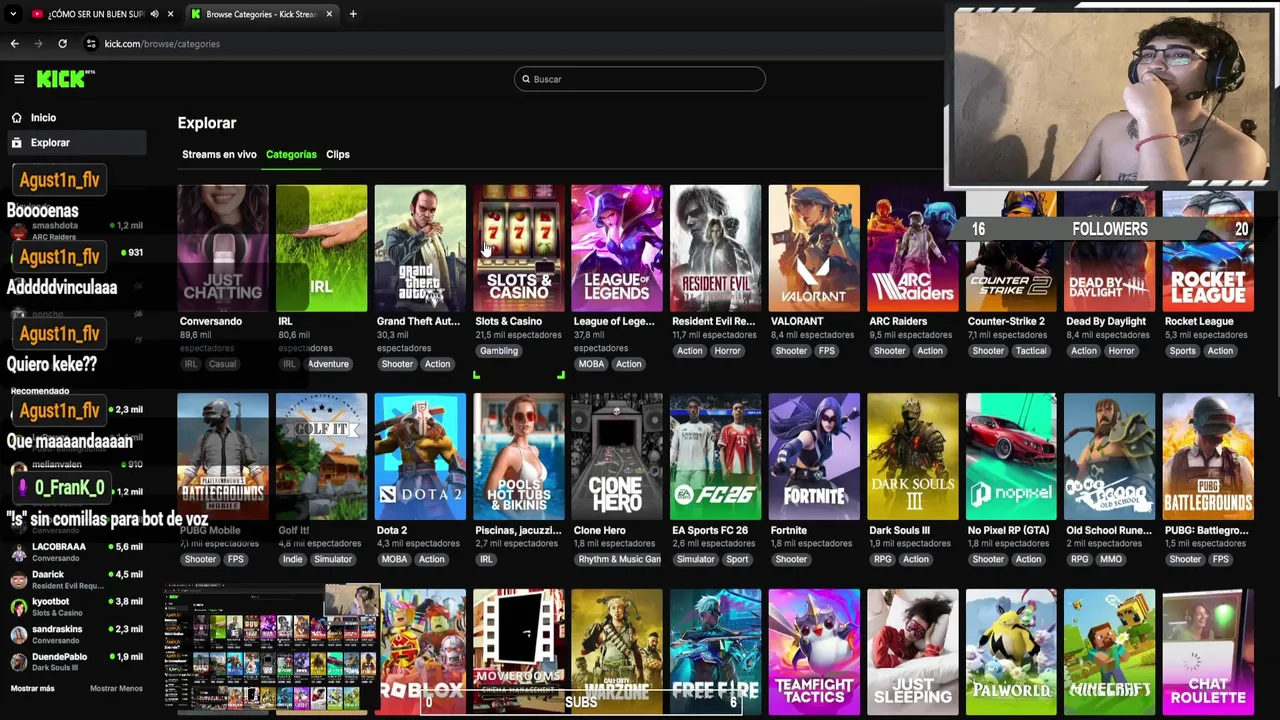Switch to the Streams en vivo tab
This screenshot has height=720, width=1280.
coord(219,155)
